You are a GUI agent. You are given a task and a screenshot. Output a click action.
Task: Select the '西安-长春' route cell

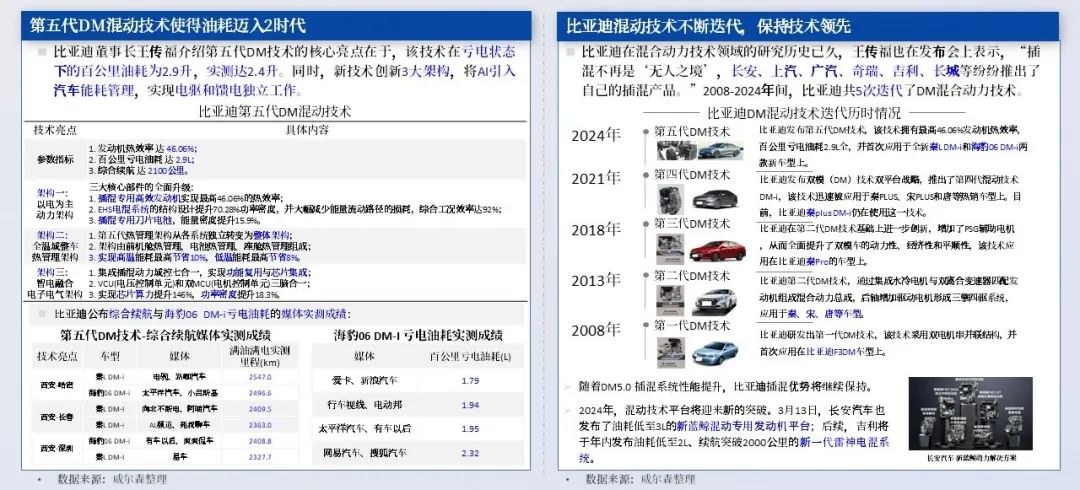click(x=56, y=416)
